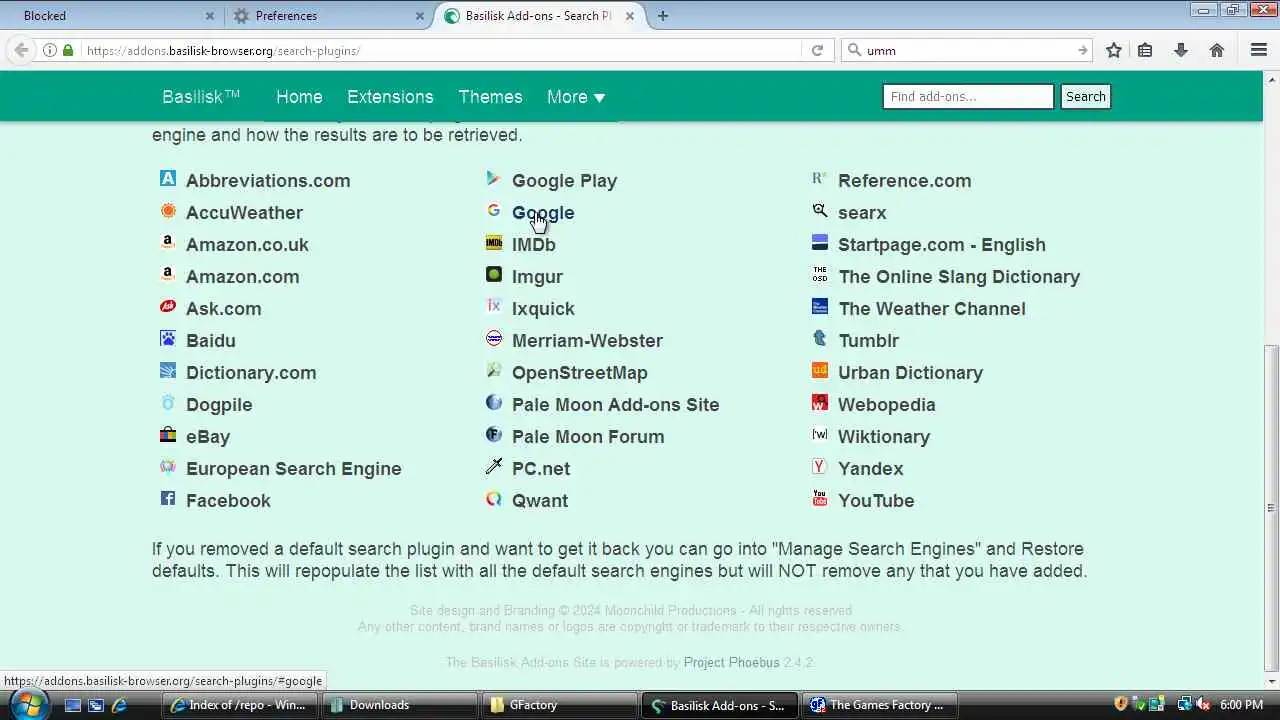Open the Extensions navigation item
This screenshot has width=1280, height=720.
click(390, 97)
